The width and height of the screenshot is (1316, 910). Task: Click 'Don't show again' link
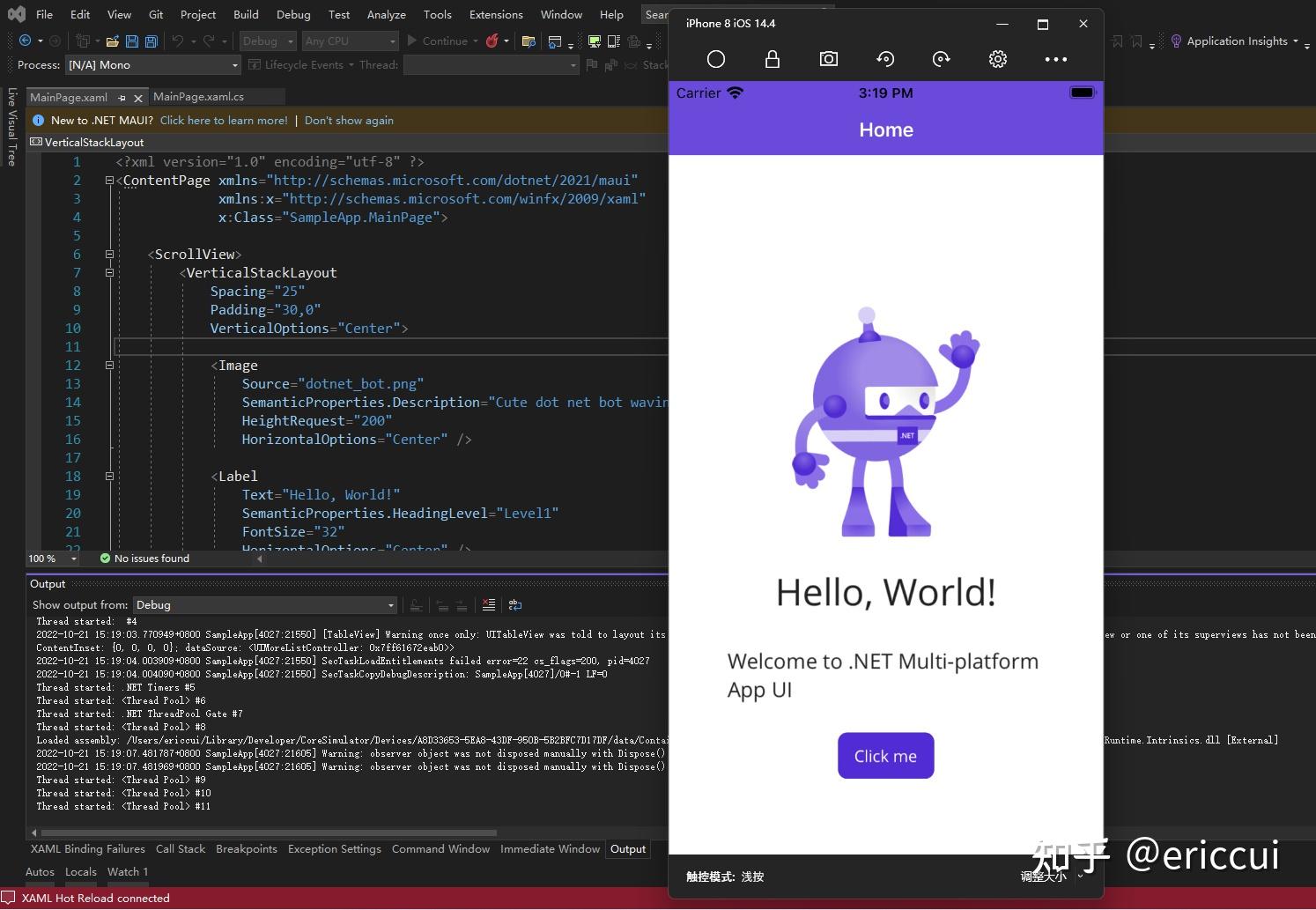click(349, 120)
